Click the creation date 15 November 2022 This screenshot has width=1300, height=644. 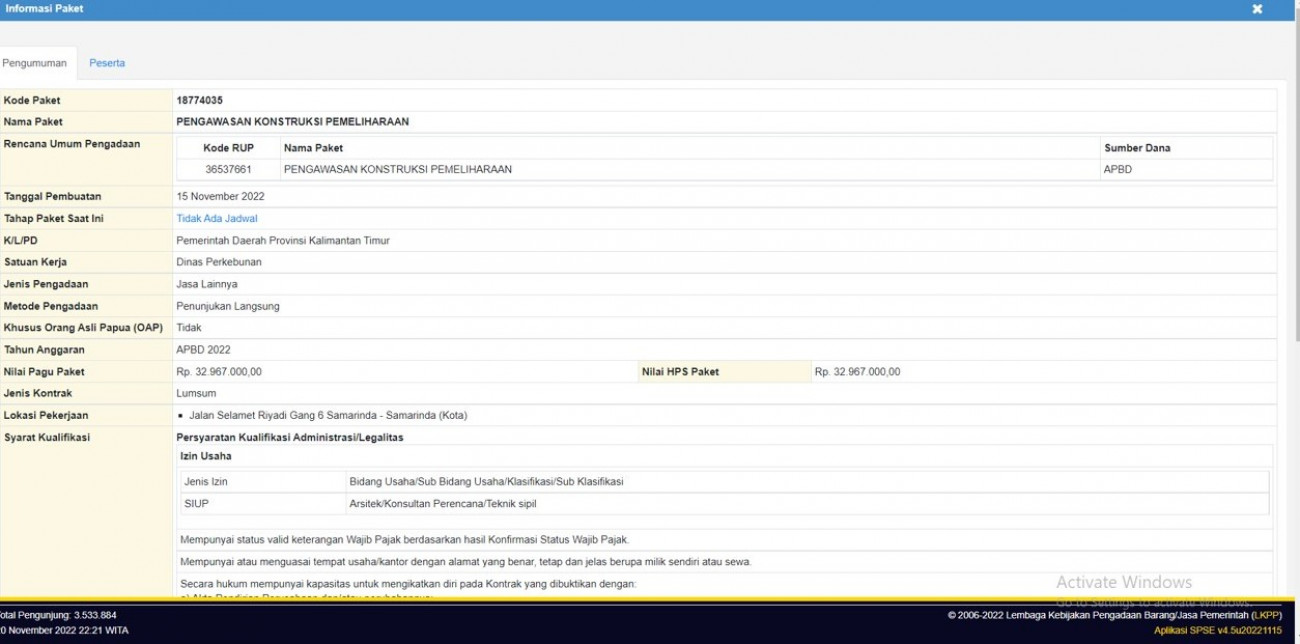point(220,196)
